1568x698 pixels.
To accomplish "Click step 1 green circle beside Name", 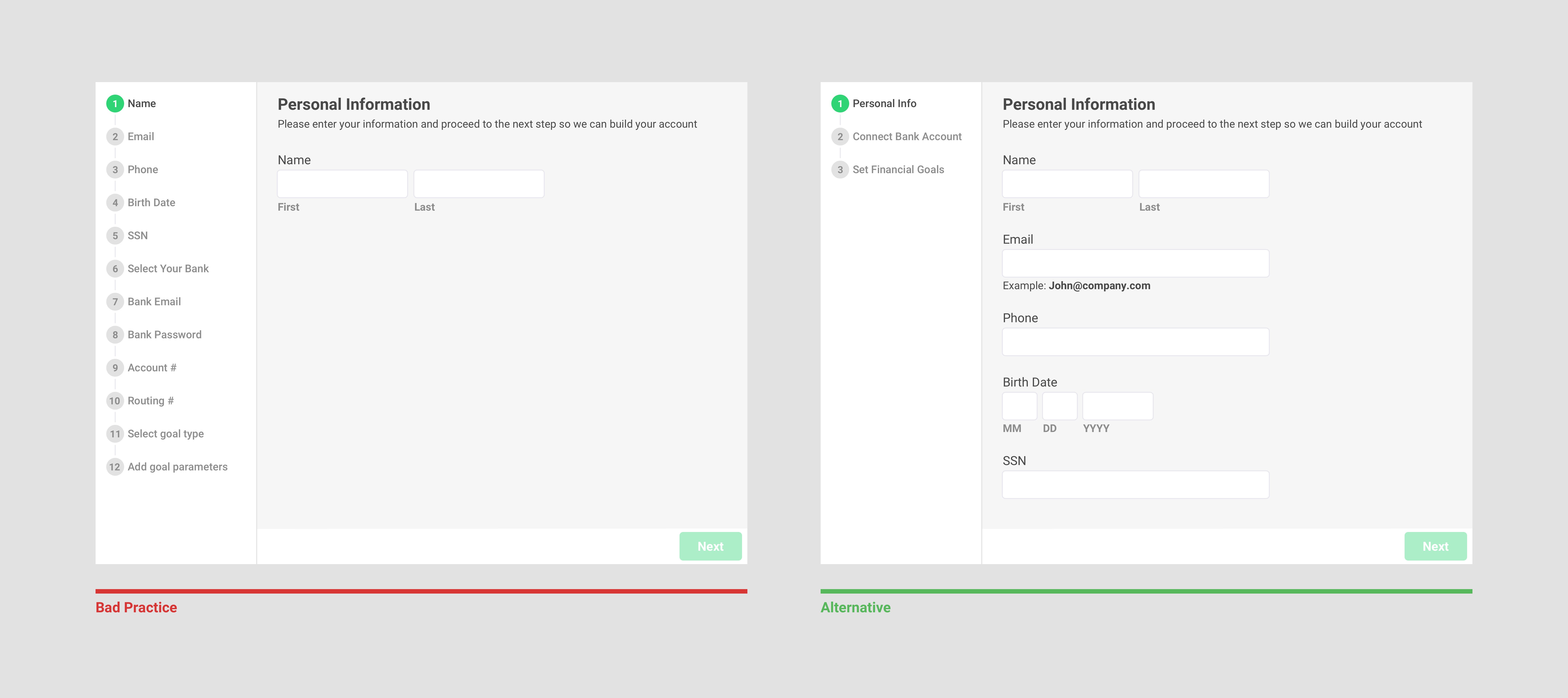I will pyautogui.click(x=115, y=104).
